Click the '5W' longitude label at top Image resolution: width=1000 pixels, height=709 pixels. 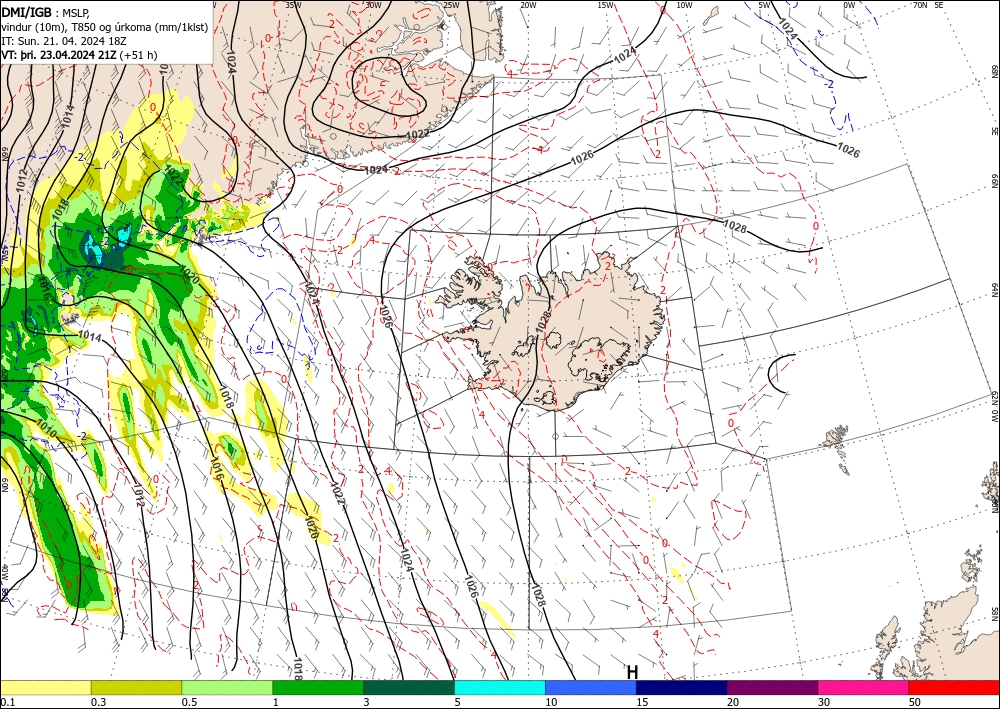tap(765, 5)
